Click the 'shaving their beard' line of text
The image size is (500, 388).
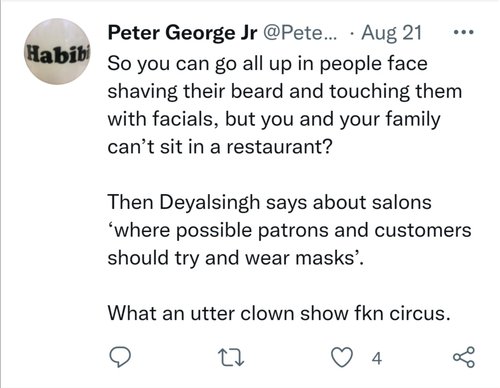(x=285, y=91)
